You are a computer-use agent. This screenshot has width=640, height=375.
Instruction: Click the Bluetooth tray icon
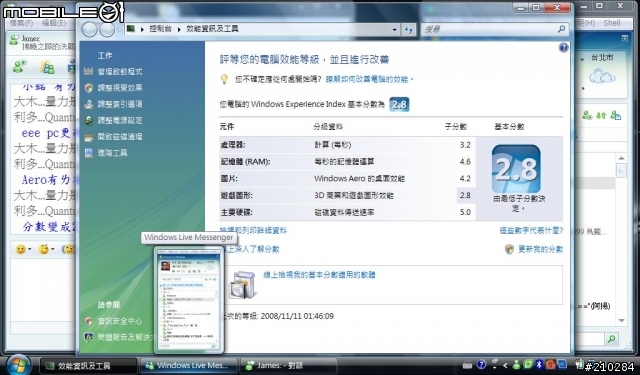click(539, 364)
